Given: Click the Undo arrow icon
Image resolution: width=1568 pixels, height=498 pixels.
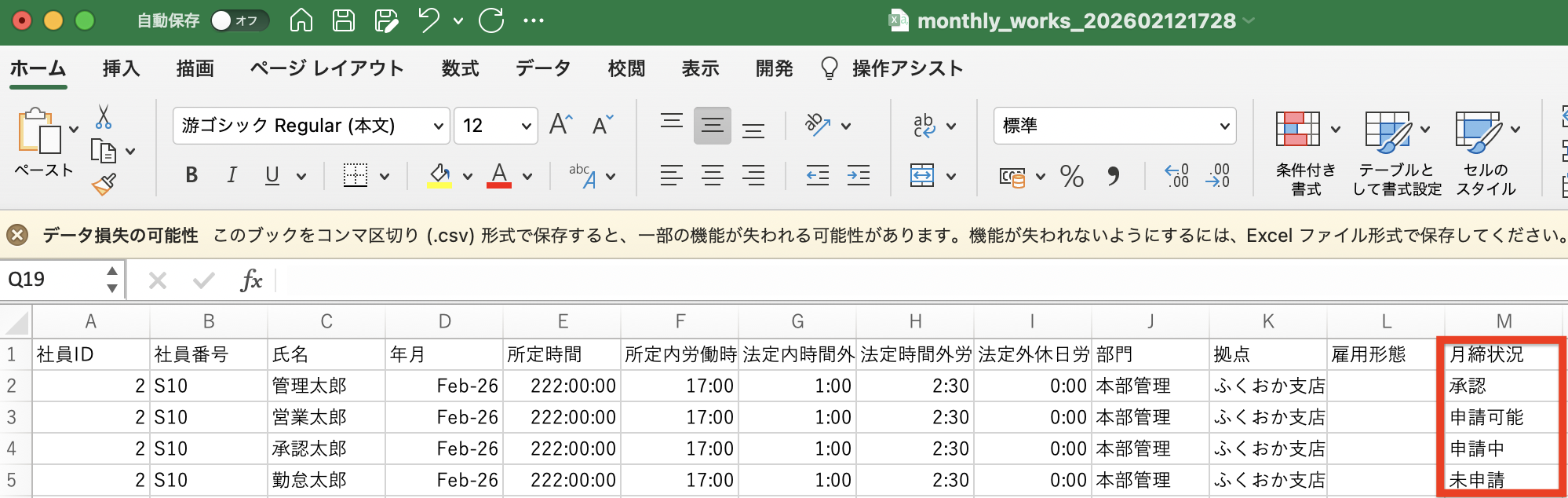Looking at the screenshot, I should tap(428, 20).
